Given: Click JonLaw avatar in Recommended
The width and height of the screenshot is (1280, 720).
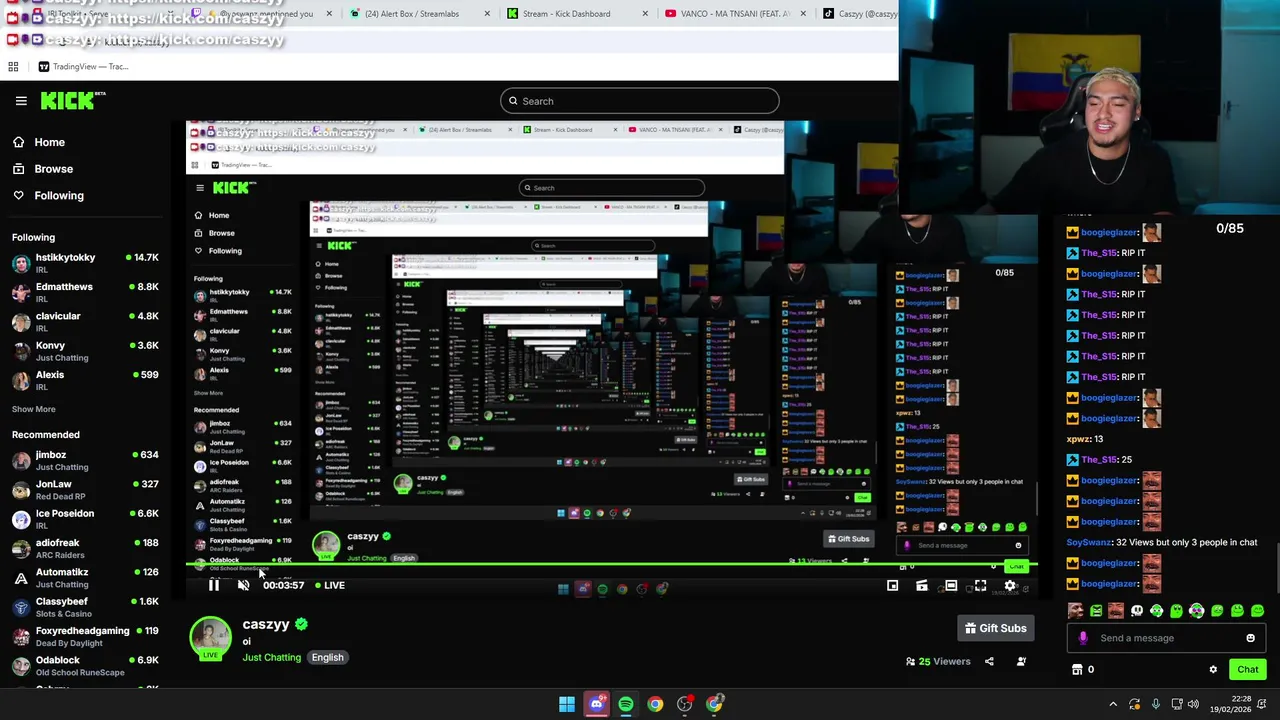Looking at the screenshot, I should (21, 490).
